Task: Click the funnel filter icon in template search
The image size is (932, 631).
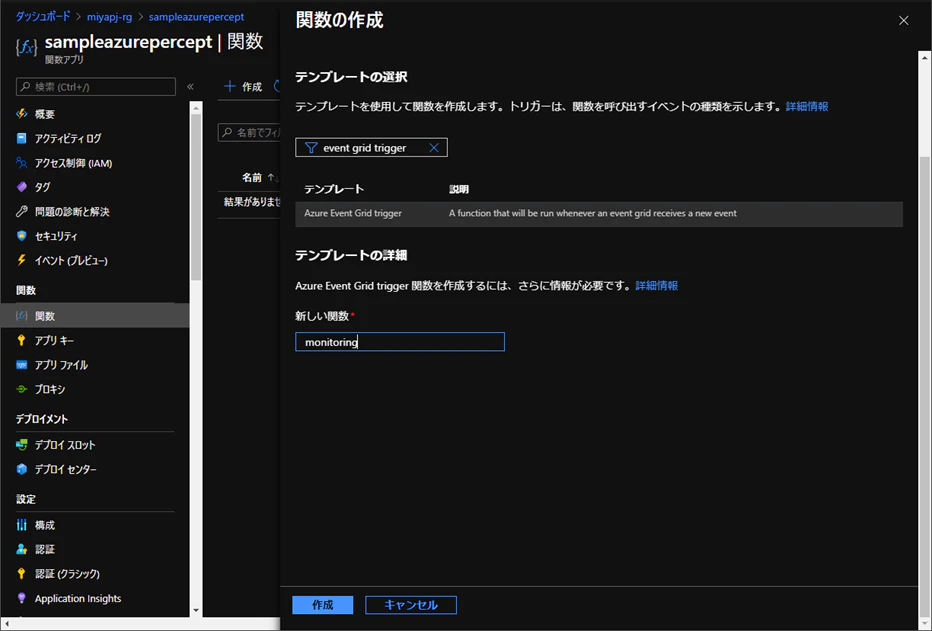Action: 311,148
